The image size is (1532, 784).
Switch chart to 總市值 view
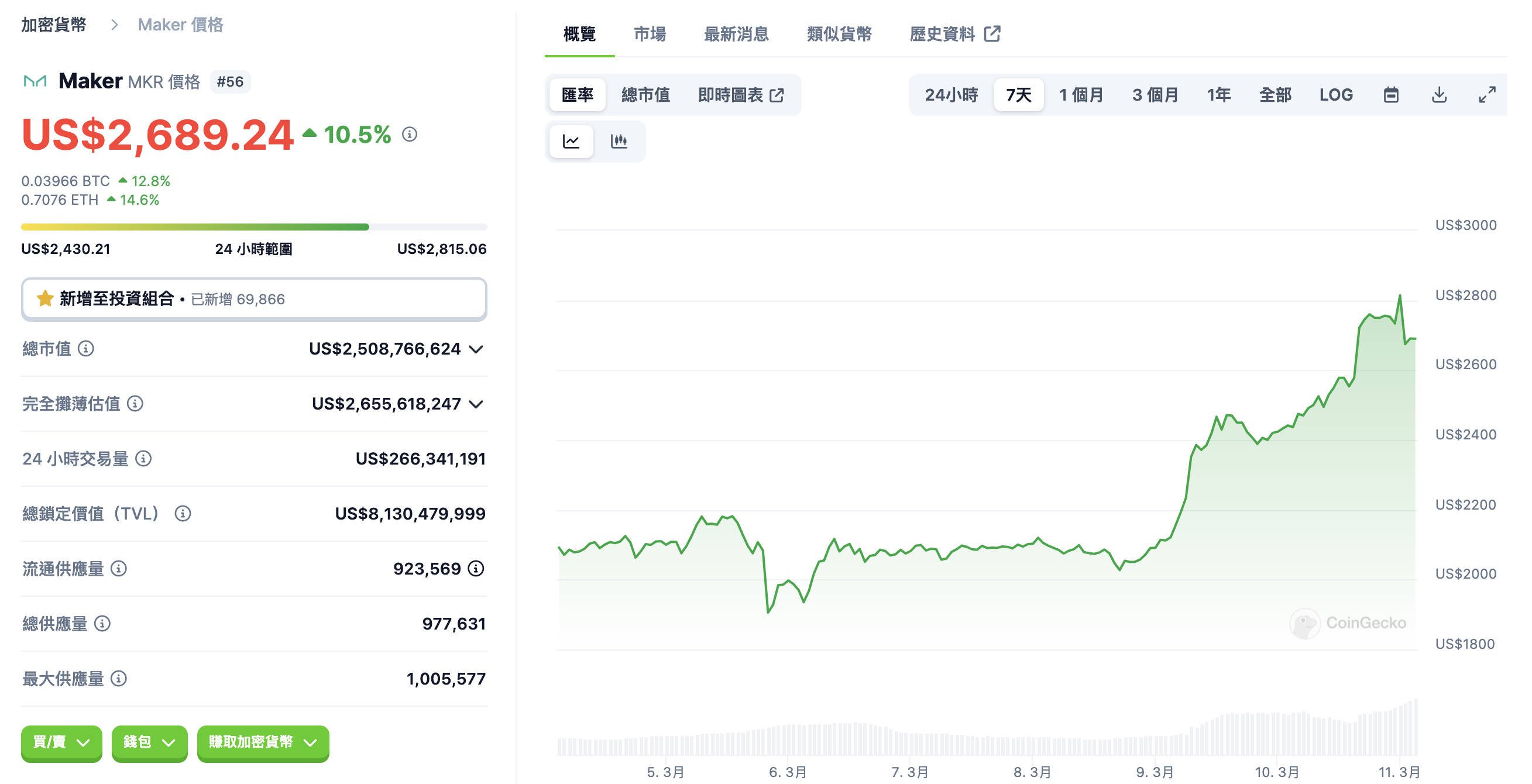click(645, 95)
